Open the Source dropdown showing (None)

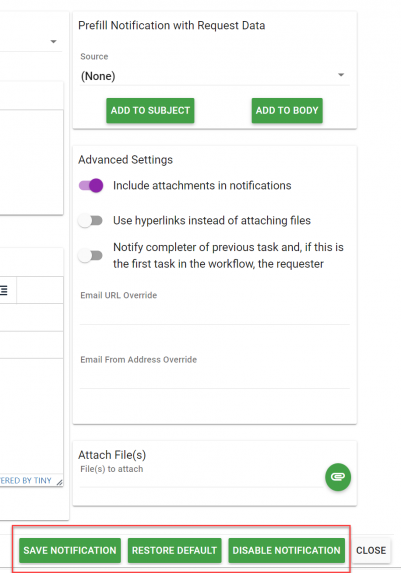215,76
